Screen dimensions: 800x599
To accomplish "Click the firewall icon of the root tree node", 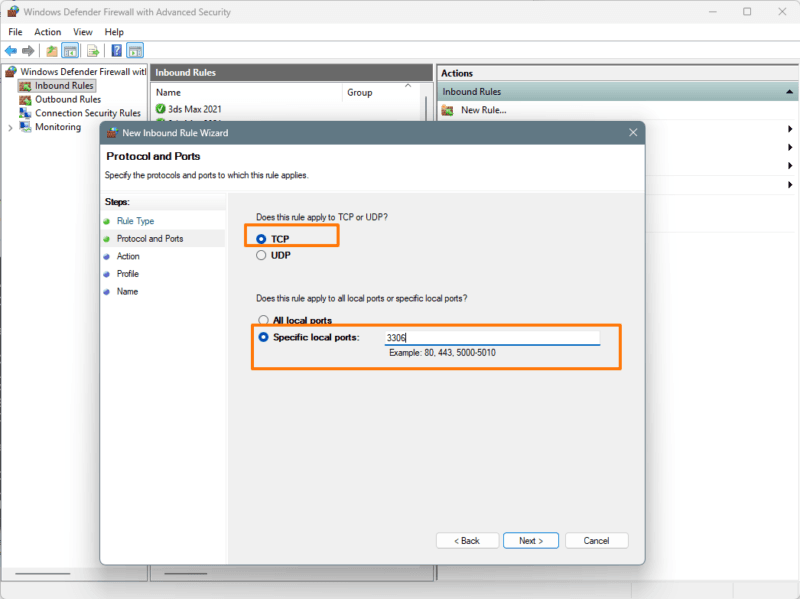I will tap(11, 72).
